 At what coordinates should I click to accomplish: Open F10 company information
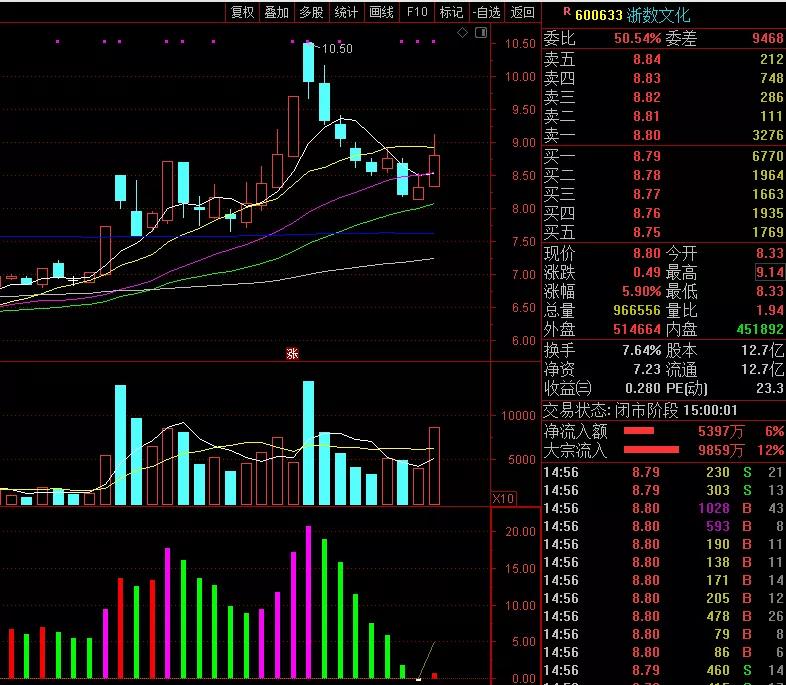pos(417,12)
